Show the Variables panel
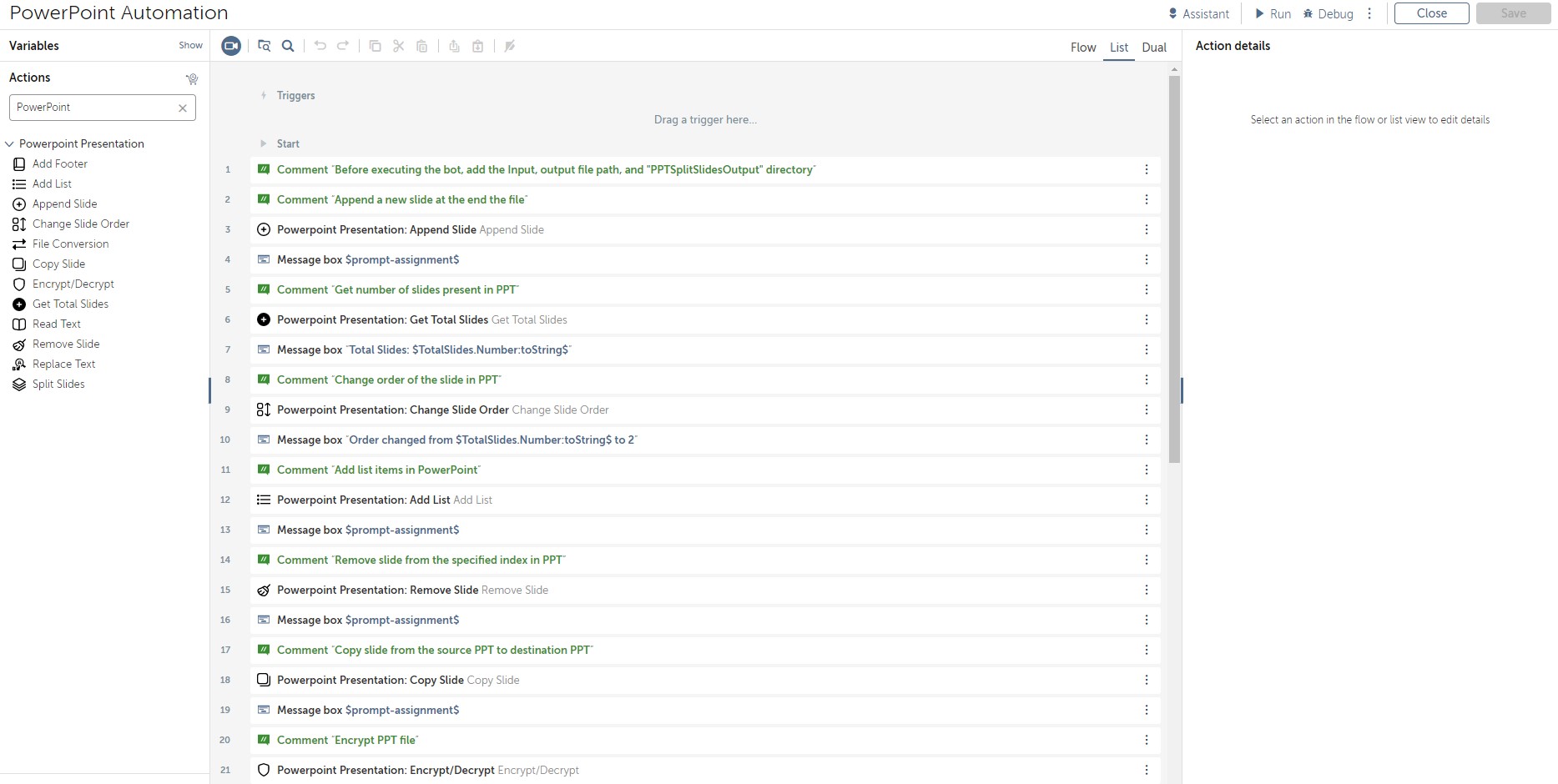 (x=190, y=45)
